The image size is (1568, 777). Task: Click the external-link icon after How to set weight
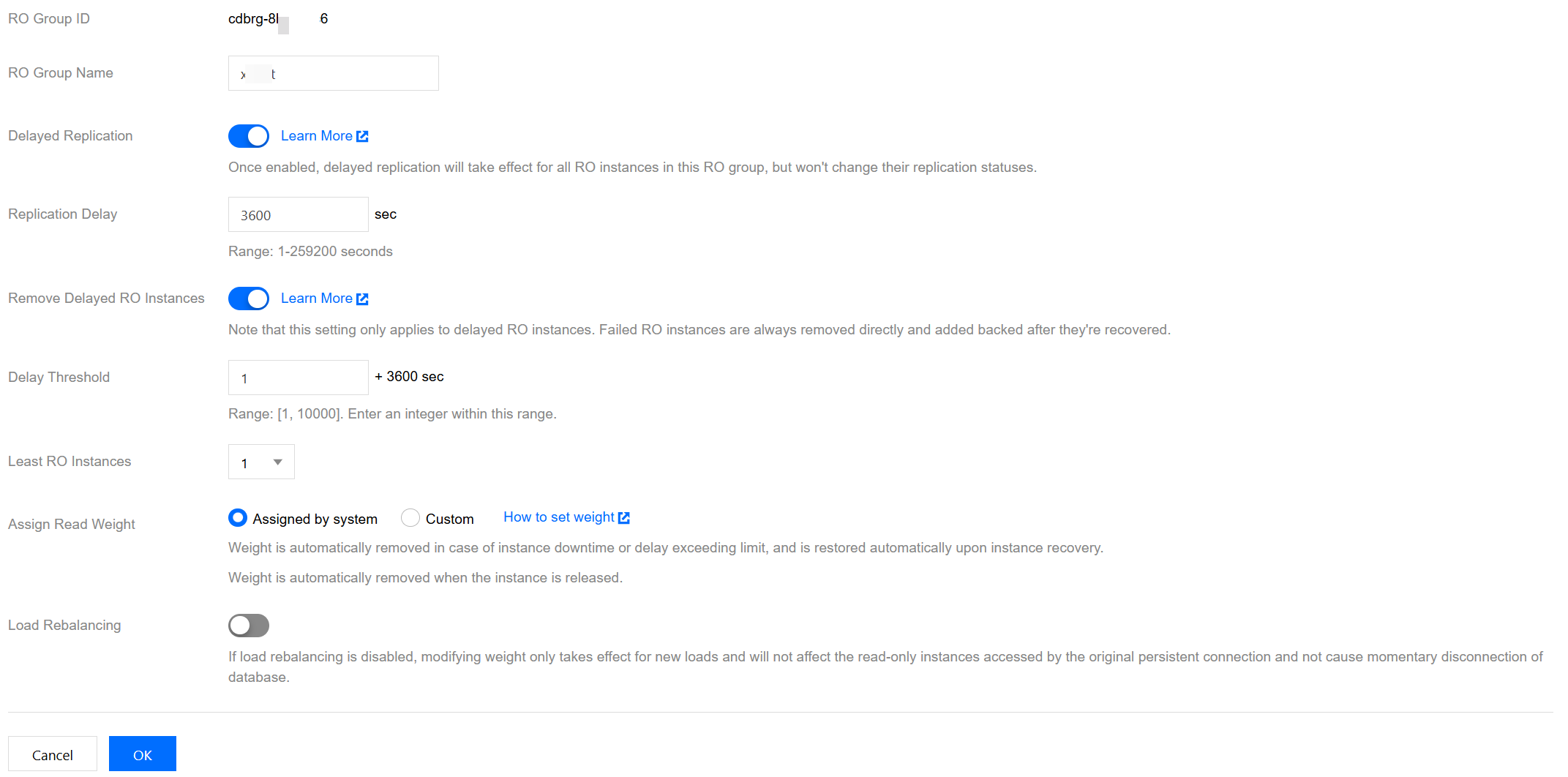pyautogui.click(x=624, y=518)
